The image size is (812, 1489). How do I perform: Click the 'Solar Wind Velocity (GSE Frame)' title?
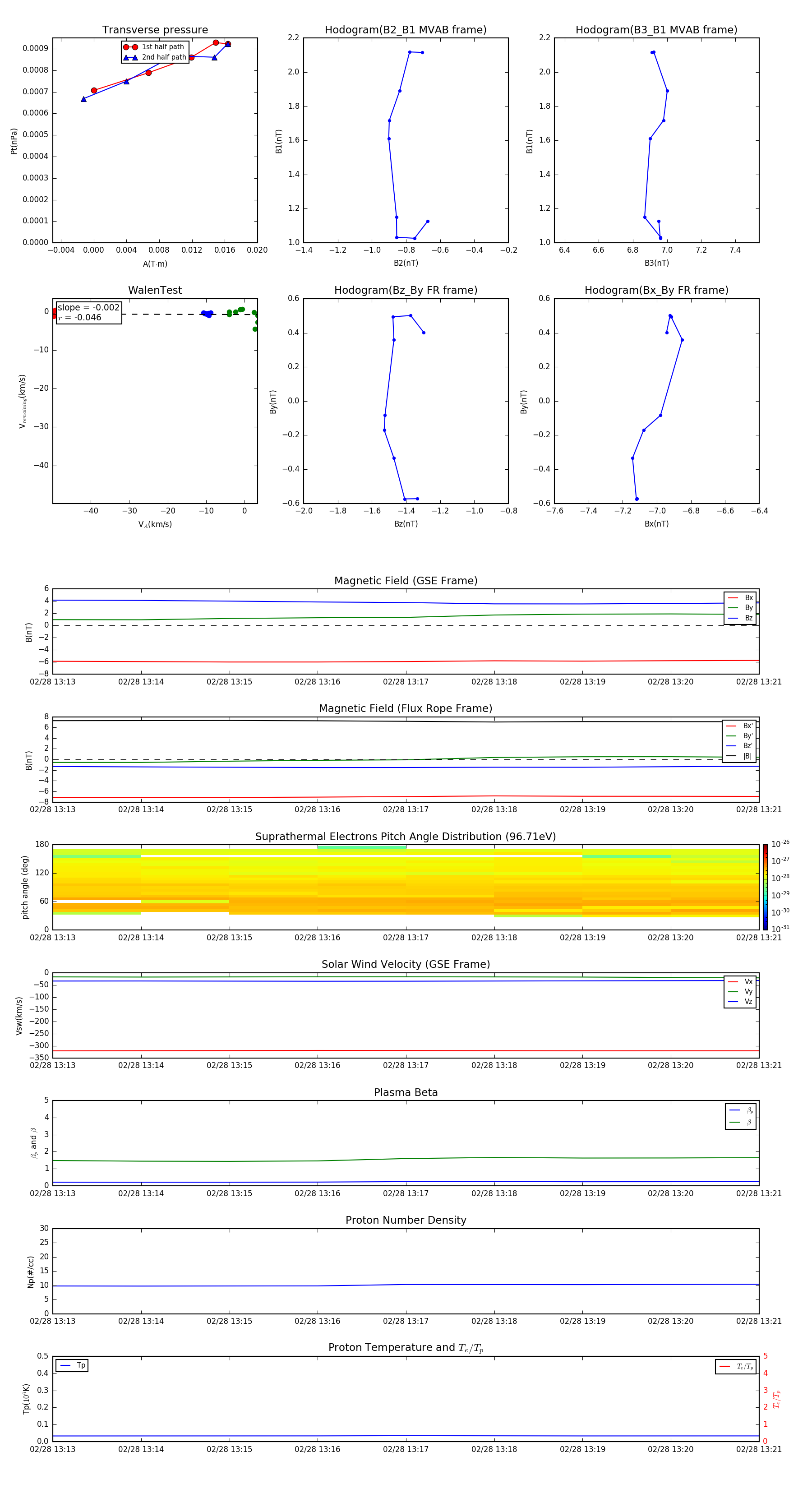click(406, 965)
